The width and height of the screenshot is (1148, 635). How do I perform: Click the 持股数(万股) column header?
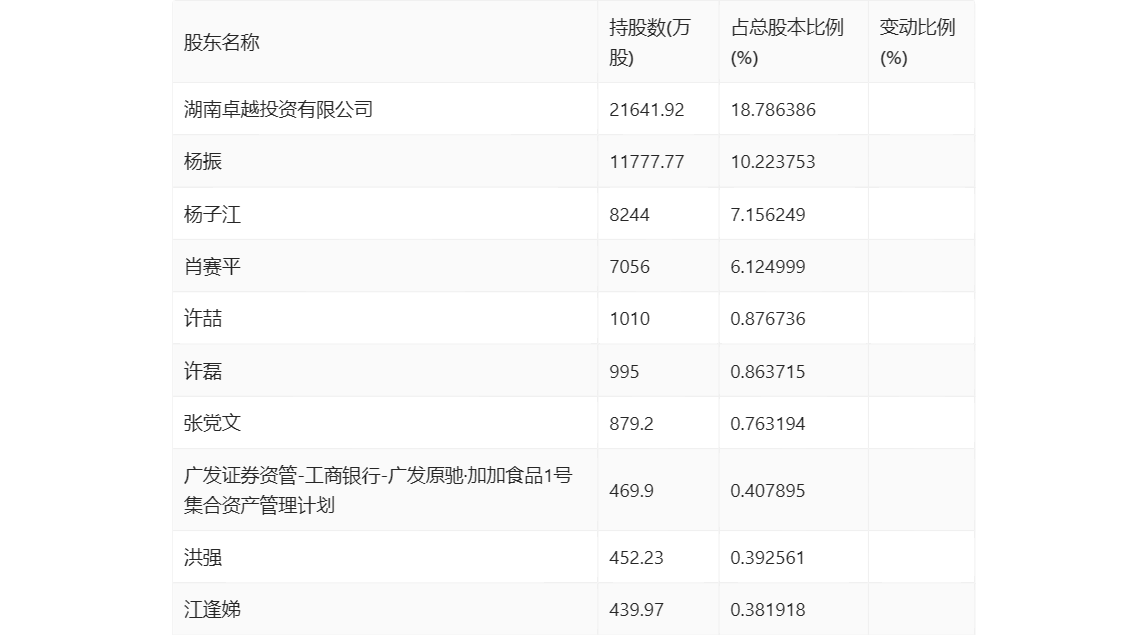tap(649, 43)
